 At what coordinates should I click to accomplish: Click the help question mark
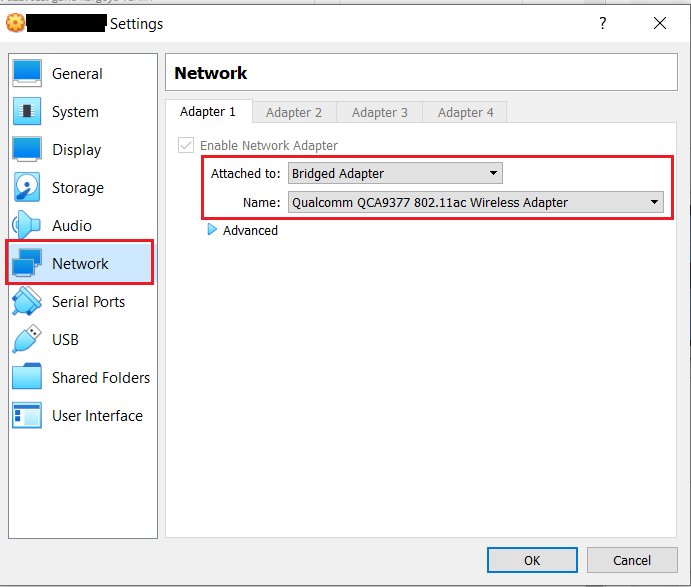[x=602, y=23]
